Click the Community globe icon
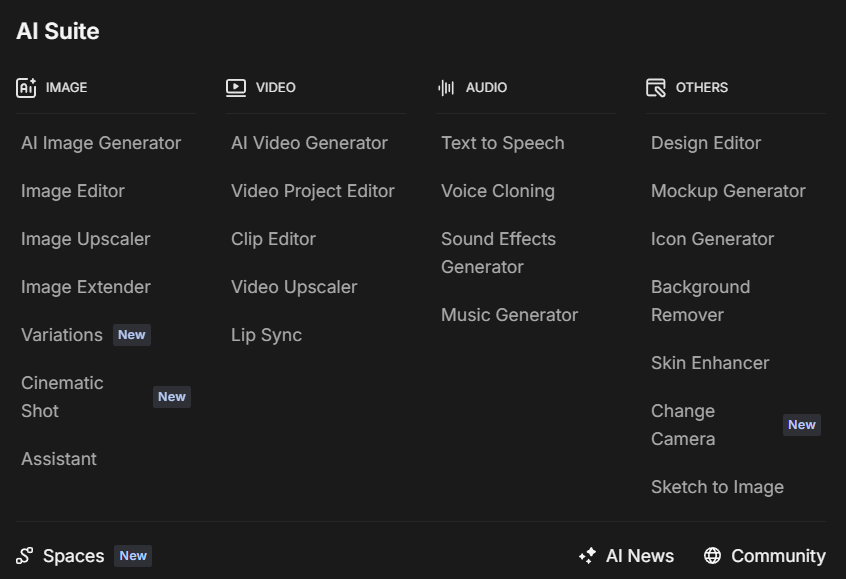This screenshot has height=579, width=846. point(712,556)
